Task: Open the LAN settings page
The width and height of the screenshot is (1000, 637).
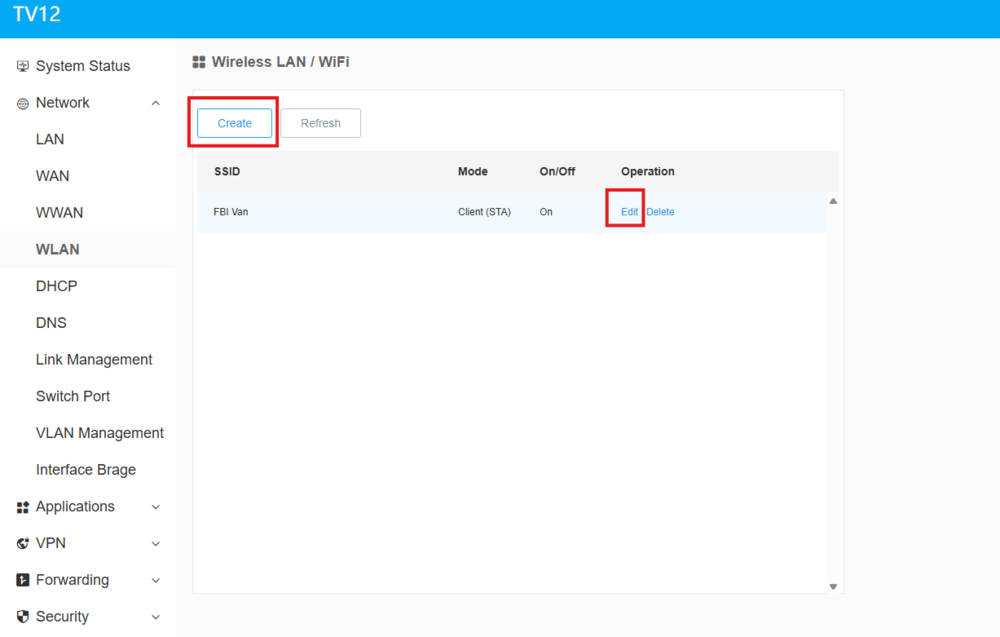Action: click(50, 139)
